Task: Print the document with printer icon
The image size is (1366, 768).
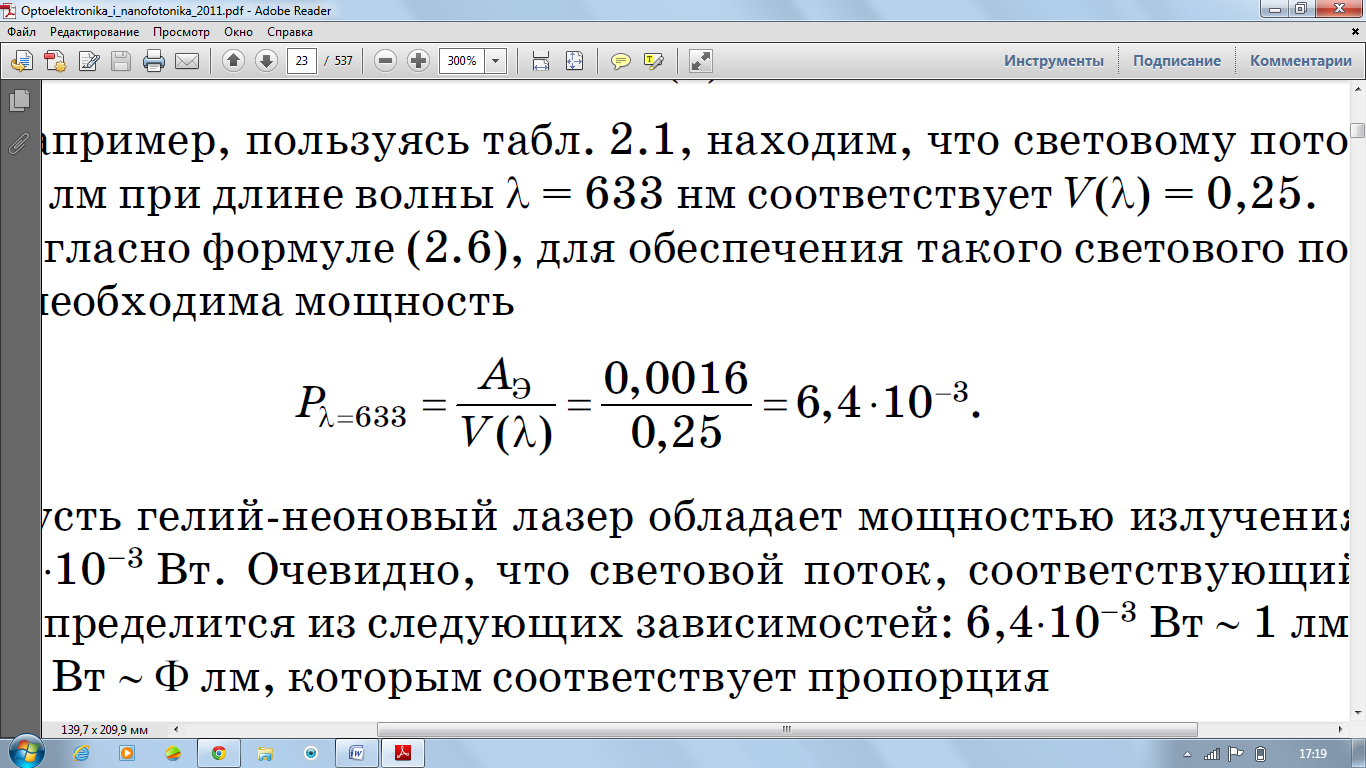Action: pos(154,61)
